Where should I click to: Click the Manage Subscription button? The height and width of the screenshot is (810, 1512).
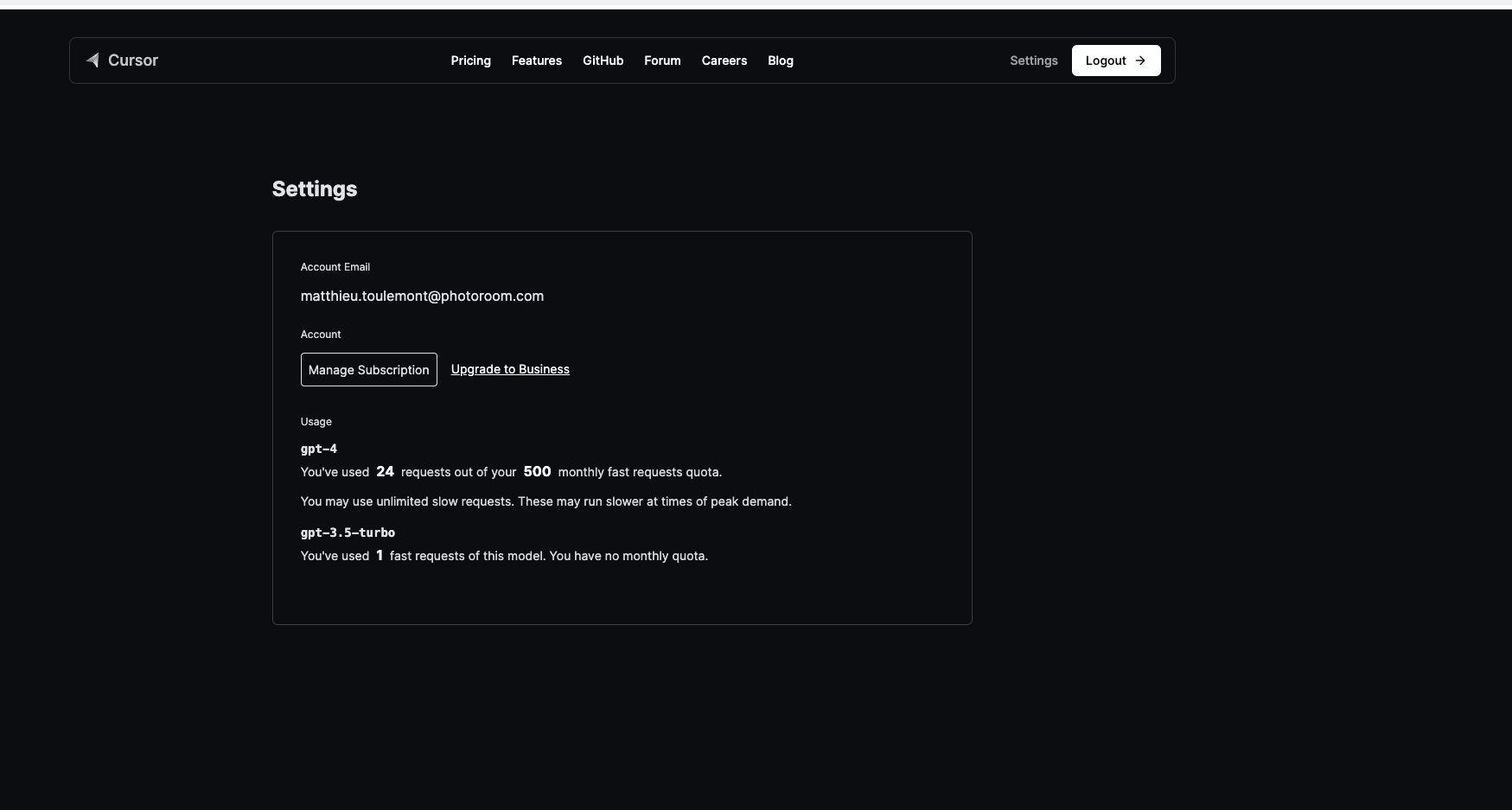[368, 369]
